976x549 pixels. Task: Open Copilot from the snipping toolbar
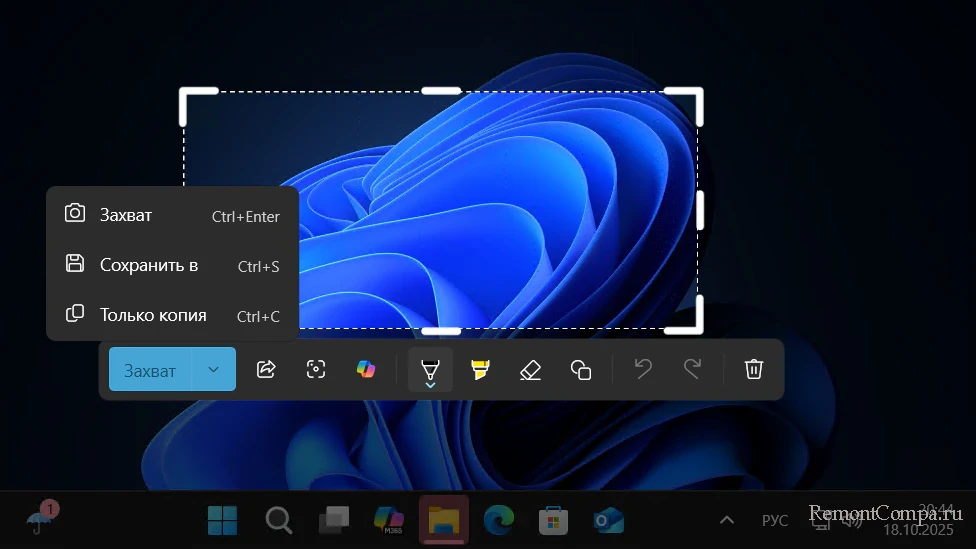pos(366,369)
